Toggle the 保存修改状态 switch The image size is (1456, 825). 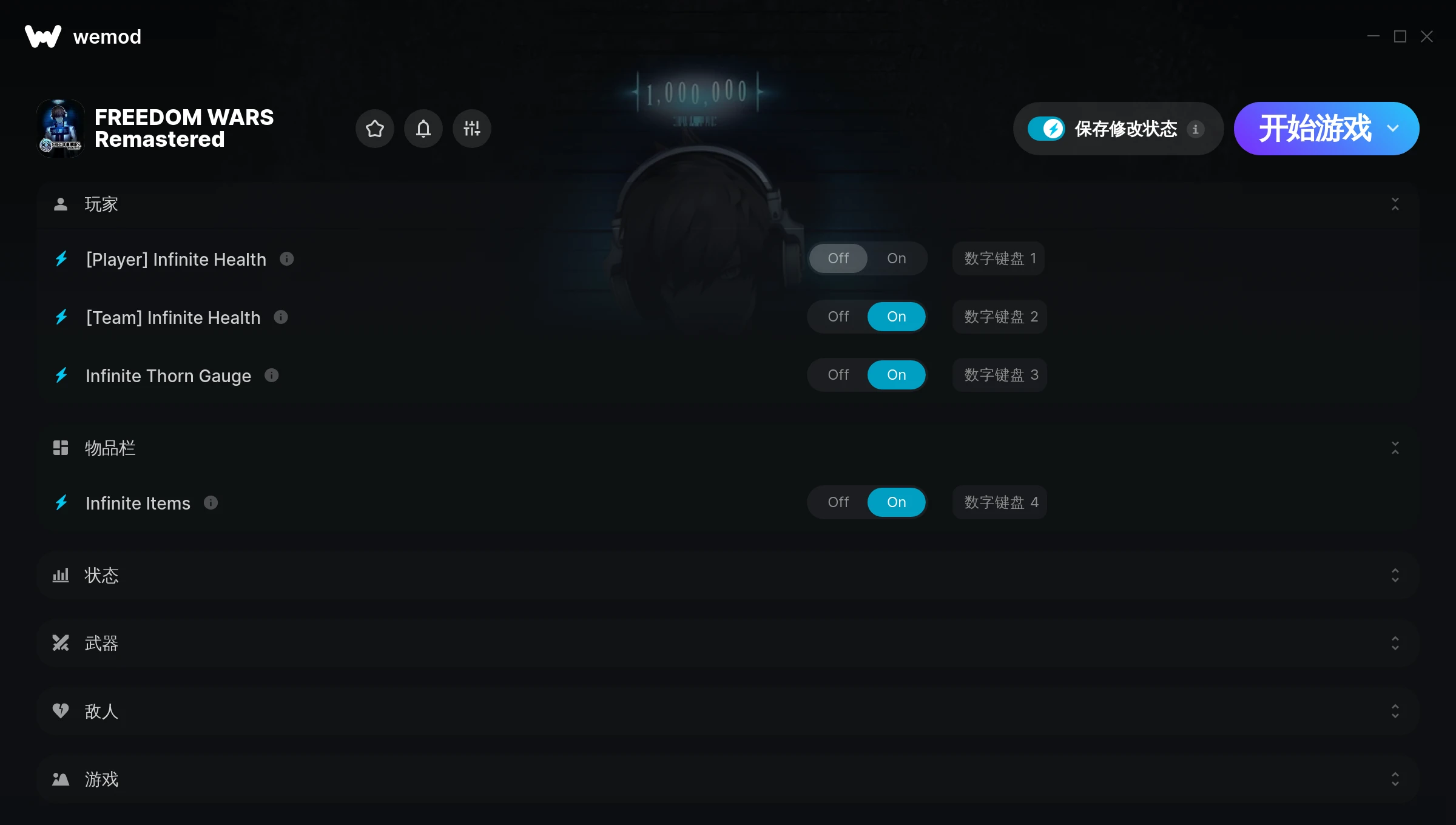point(1046,129)
